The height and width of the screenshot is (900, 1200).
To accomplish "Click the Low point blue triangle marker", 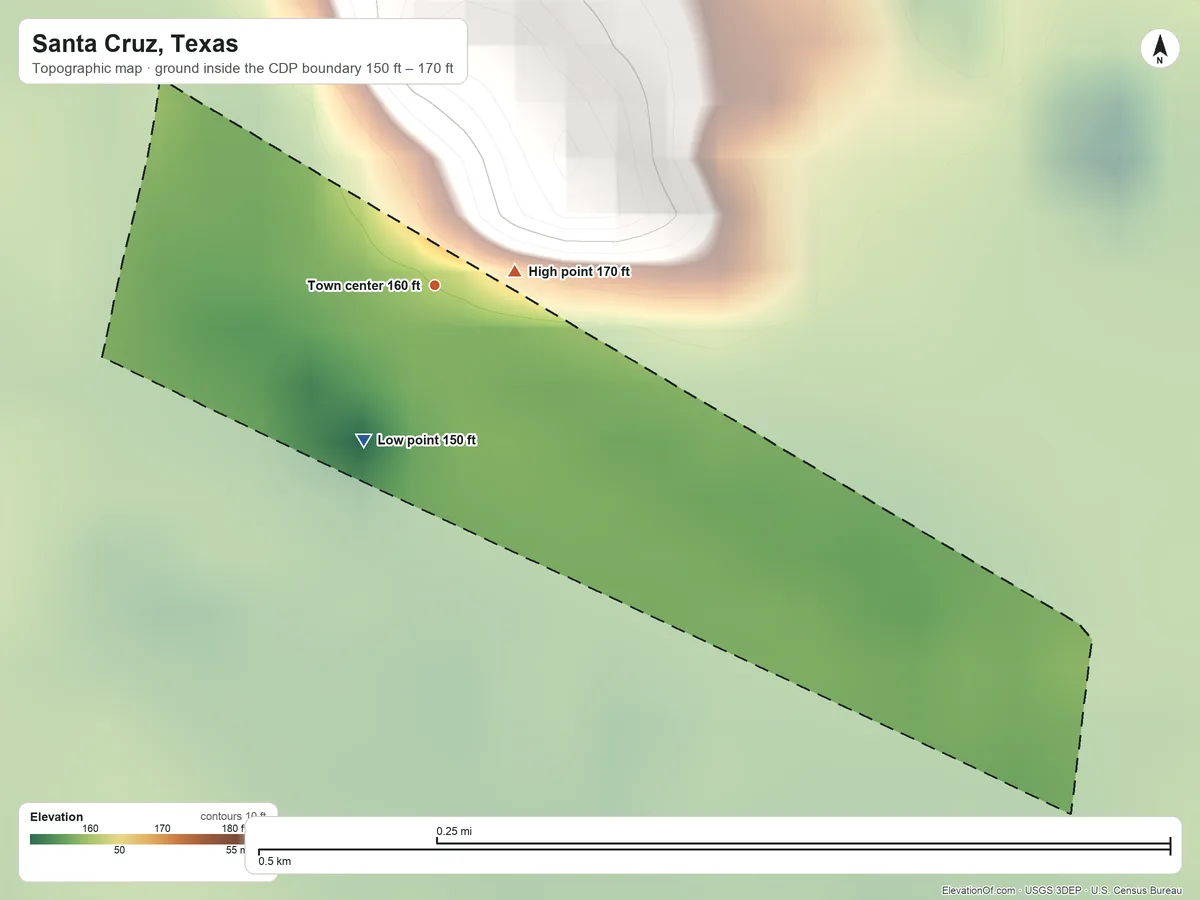I will tap(364, 441).
